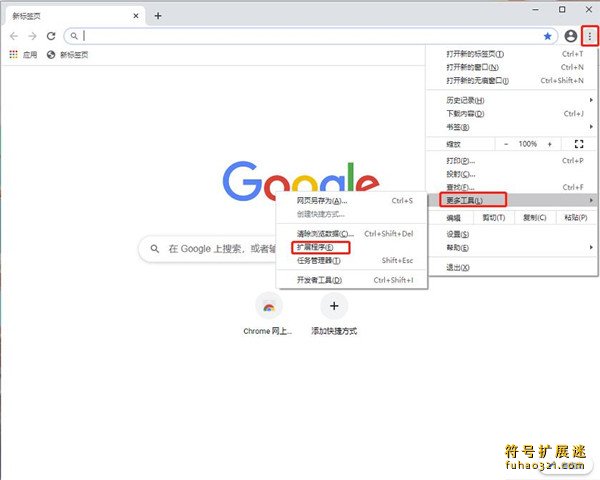Open 下载内容 from the menu
600x480 pixels.
[512, 114]
